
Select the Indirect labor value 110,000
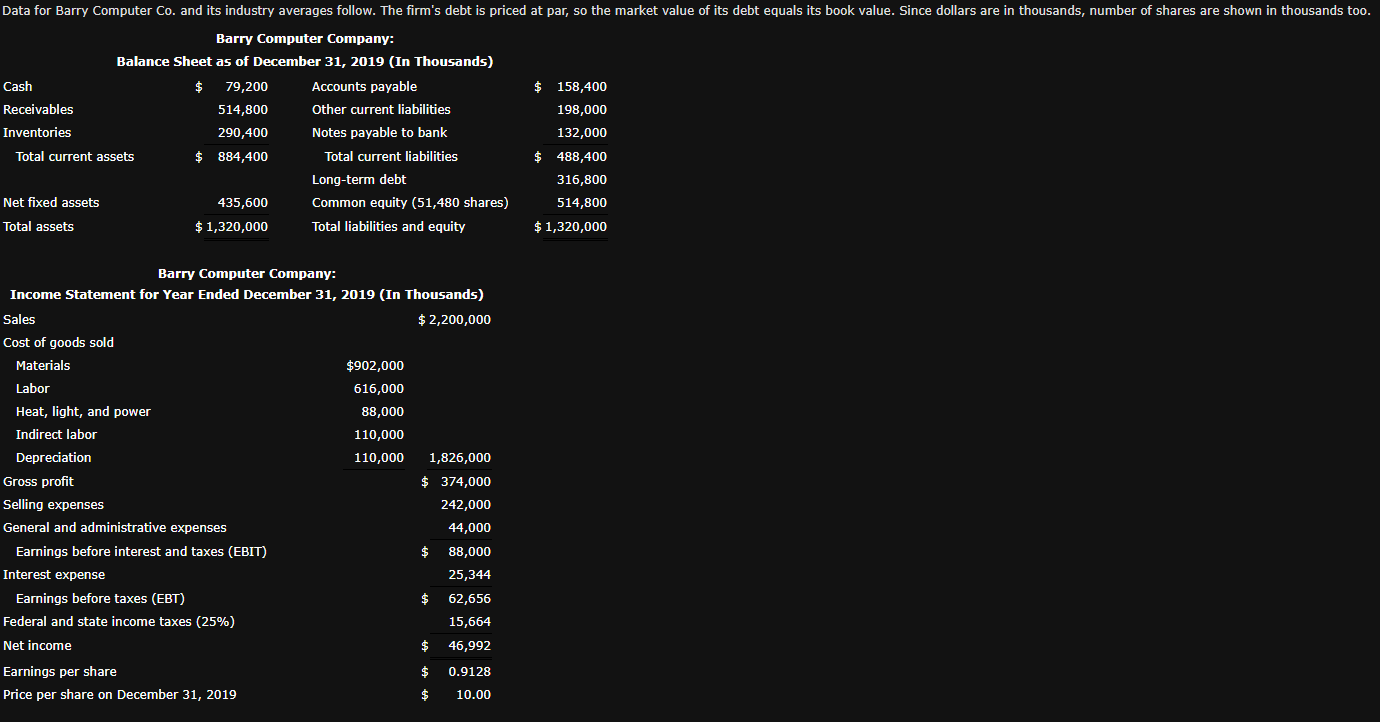[379, 435]
